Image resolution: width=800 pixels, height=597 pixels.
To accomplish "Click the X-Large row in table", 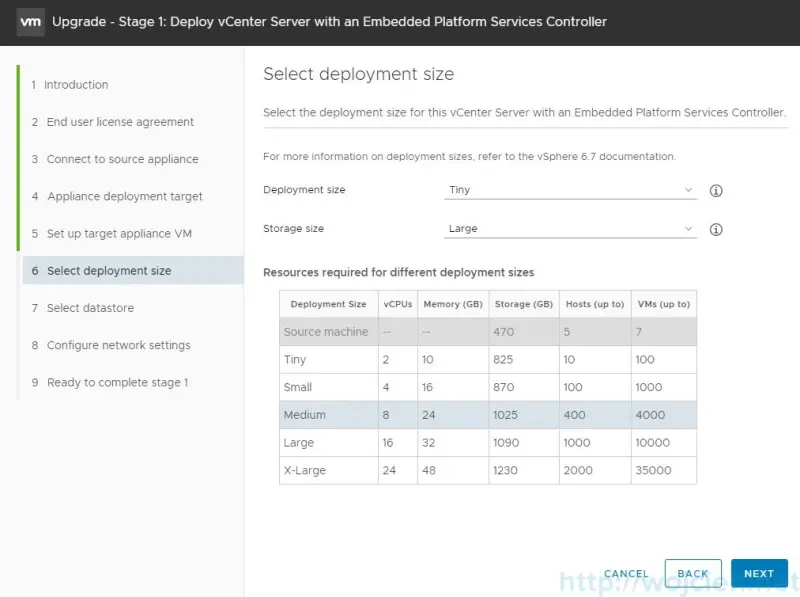I will point(487,470).
